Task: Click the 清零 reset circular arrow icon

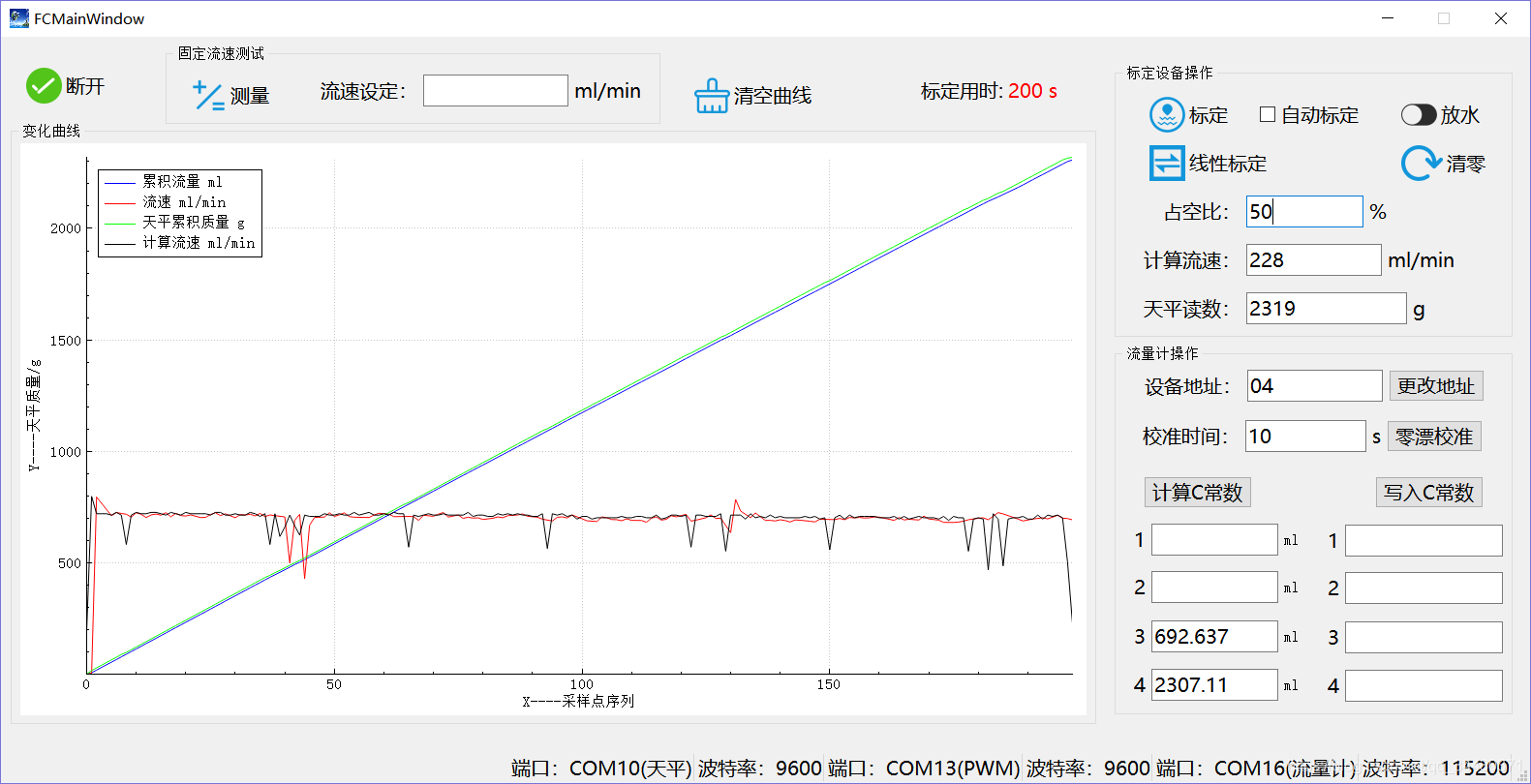Action: click(1421, 164)
